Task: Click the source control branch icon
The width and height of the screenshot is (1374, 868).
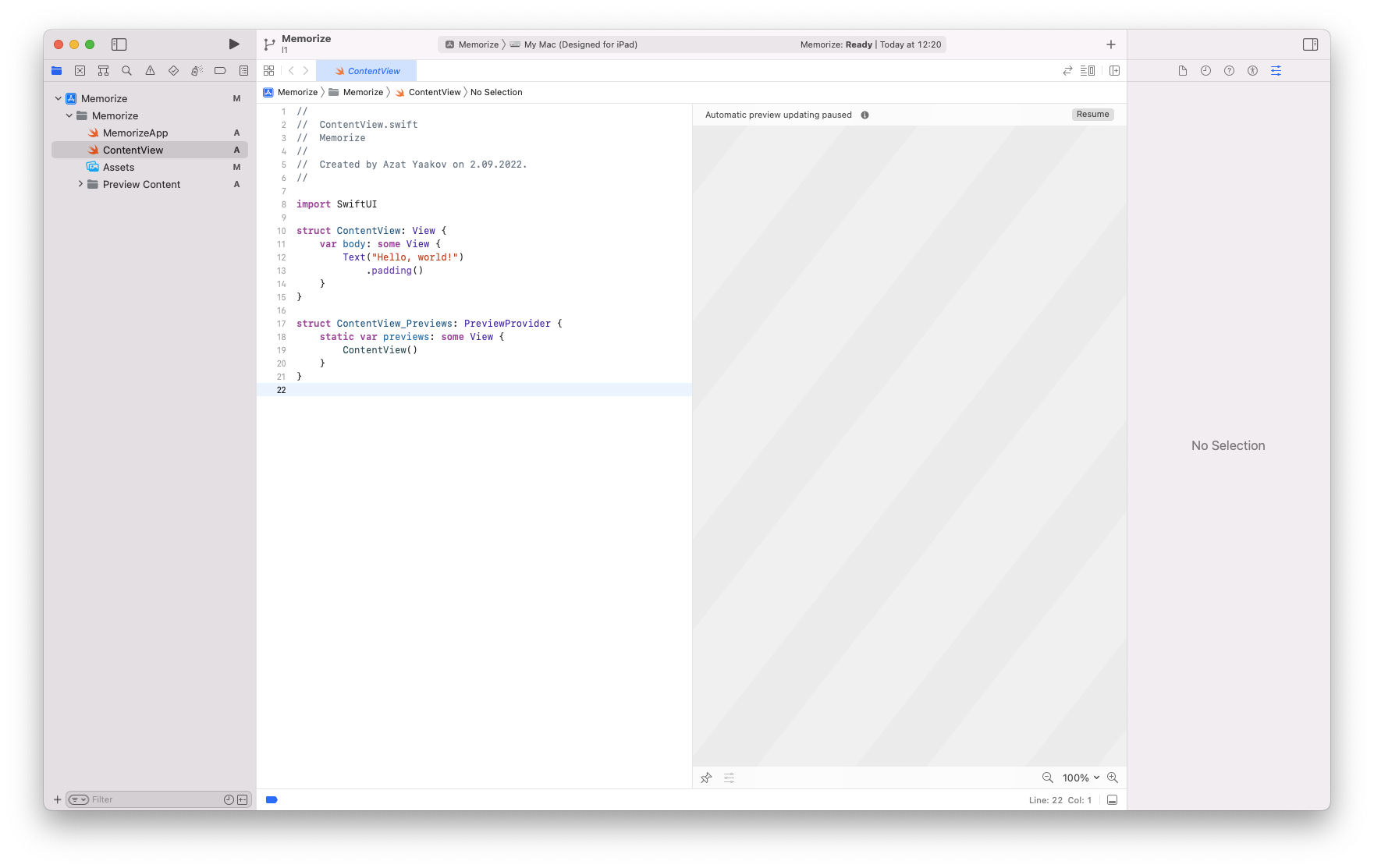Action: (x=269, y=44)
